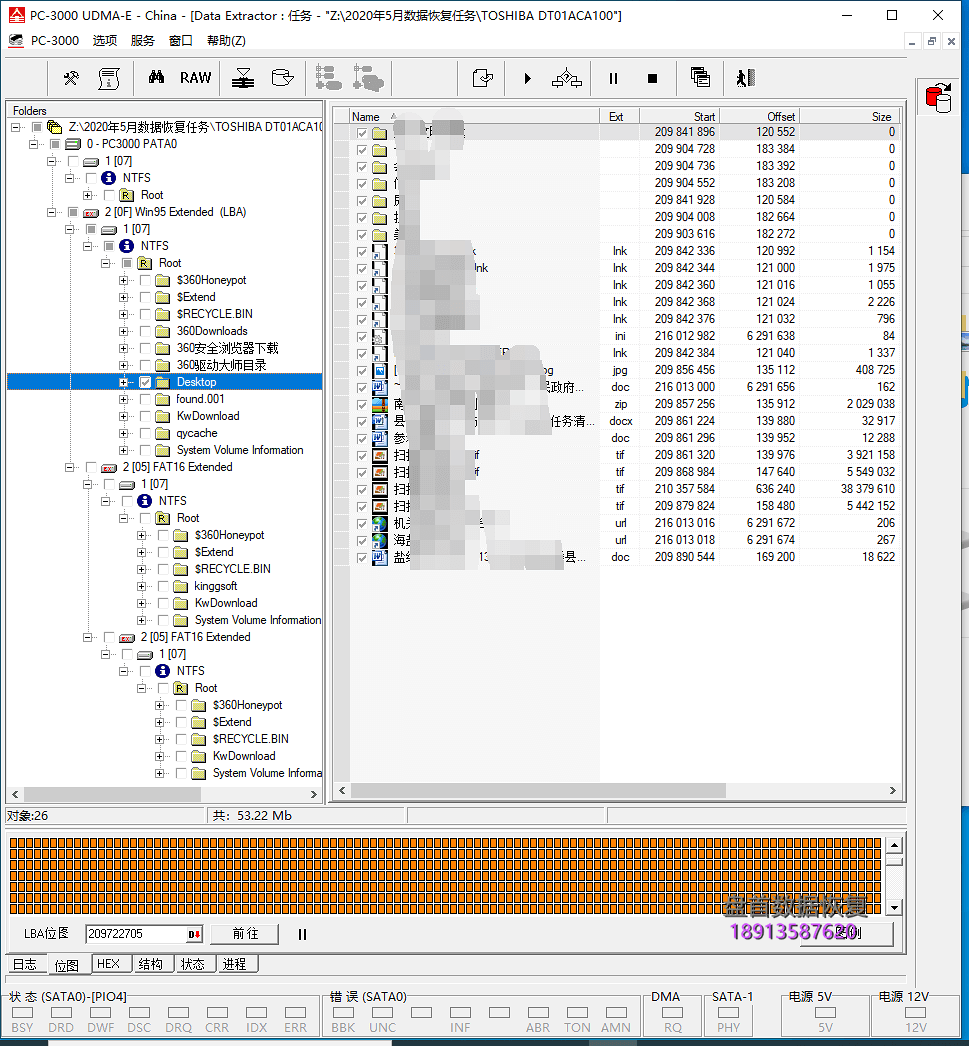The image size is (969, 1046).
Task: Check the found.001 folder checkbox
Action: [x=145, y=400]
